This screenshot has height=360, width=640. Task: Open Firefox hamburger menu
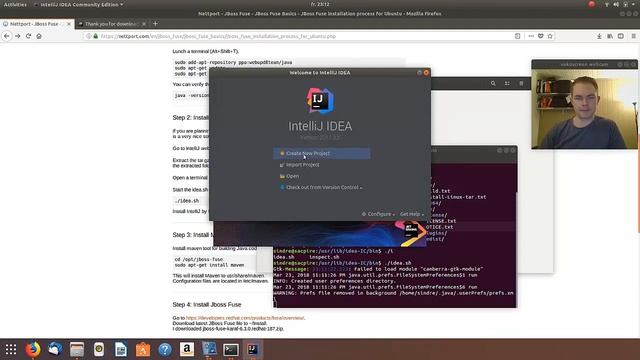[x=633, y=36]
